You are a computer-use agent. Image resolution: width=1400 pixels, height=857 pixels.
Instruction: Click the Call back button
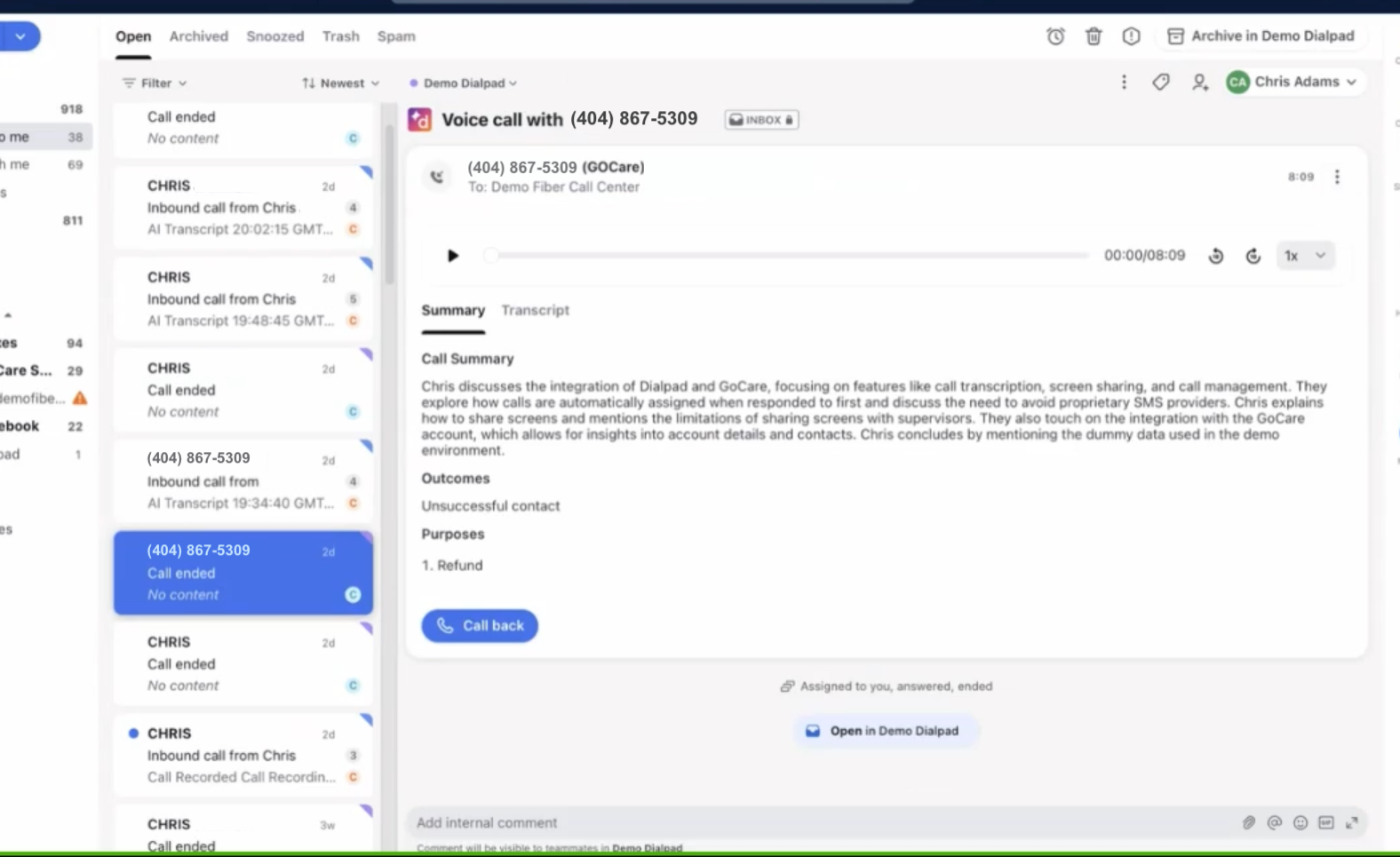click(480, 626)
